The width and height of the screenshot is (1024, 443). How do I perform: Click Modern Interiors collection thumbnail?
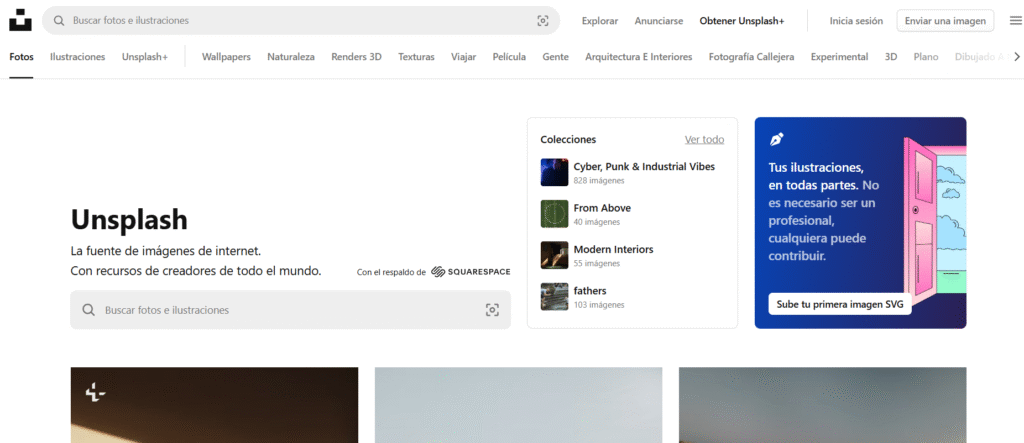(554, 255)
